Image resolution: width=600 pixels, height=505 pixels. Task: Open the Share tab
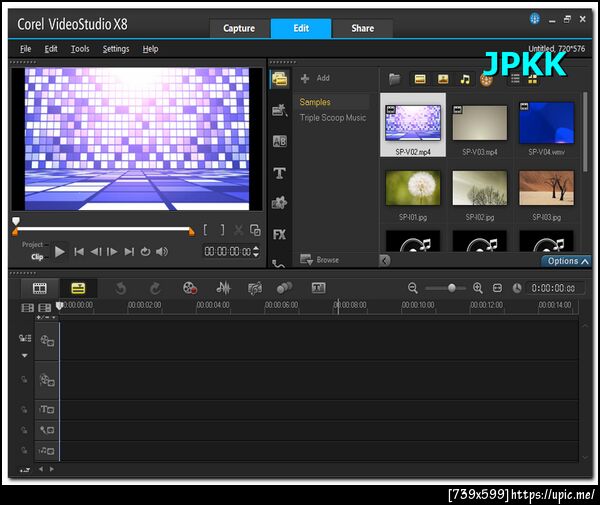tap(363, 28)
